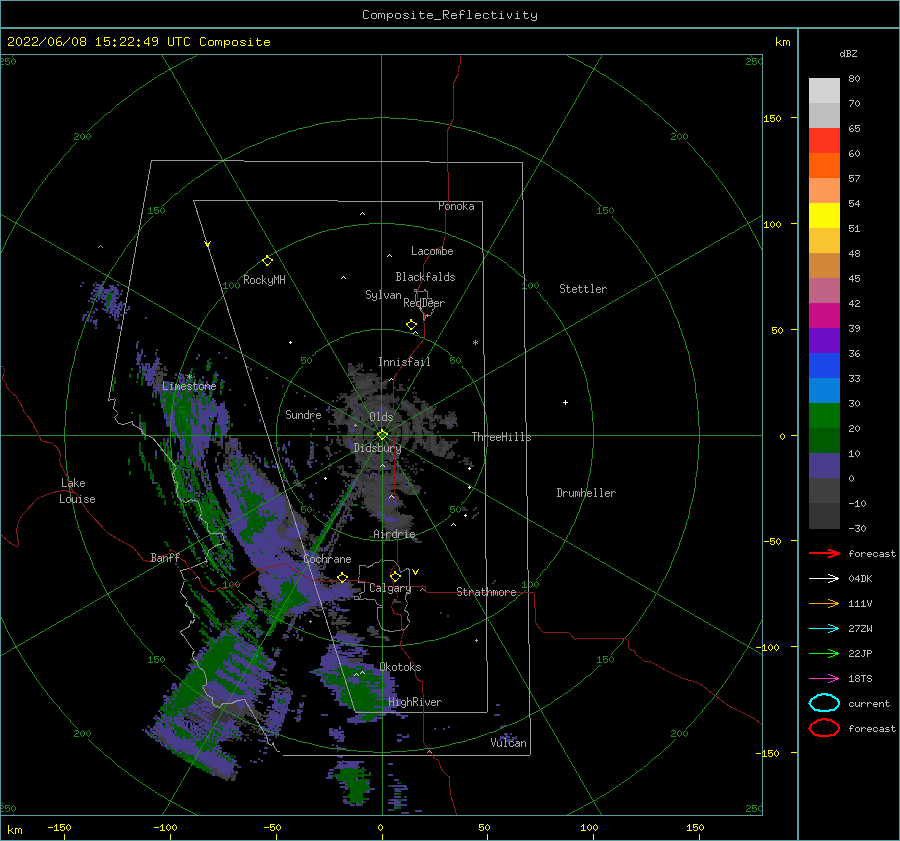The width and height of the screenshot is (900, 841).
Task: Click the red forecast arrow in legend
Action: [x=824, y=553]
